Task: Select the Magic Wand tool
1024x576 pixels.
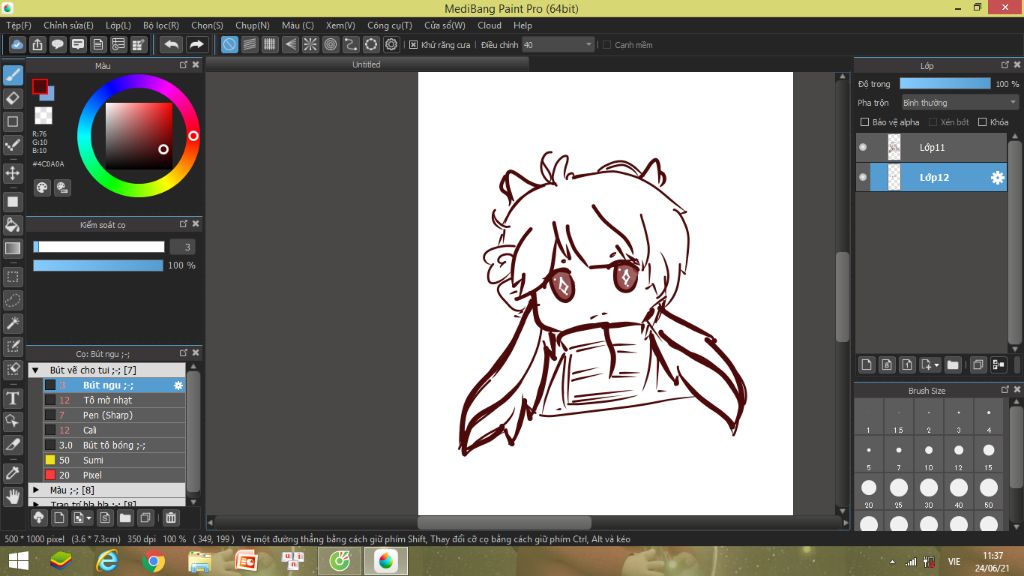Action: (12, 323)
